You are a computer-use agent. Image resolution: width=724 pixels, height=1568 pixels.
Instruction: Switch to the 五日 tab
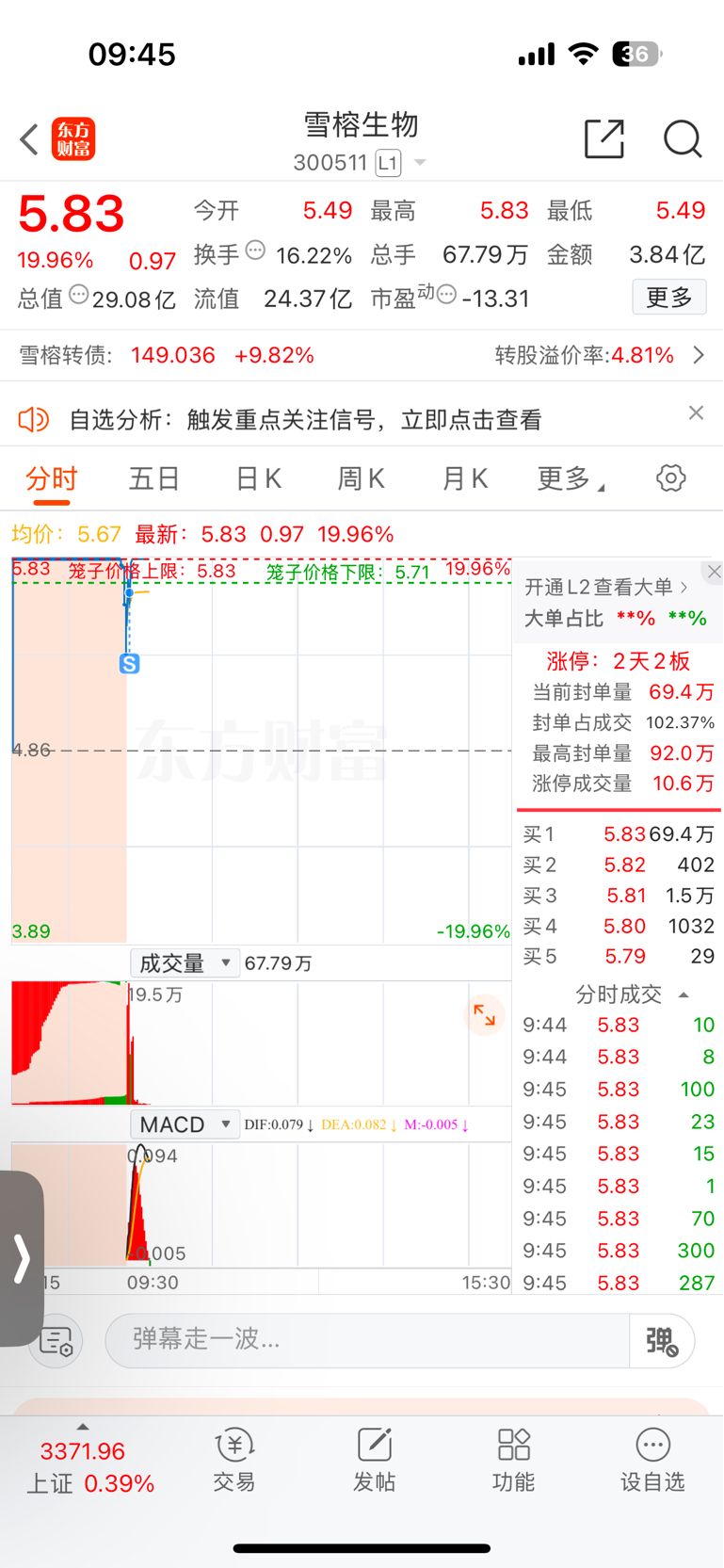[x=154, y=478]
